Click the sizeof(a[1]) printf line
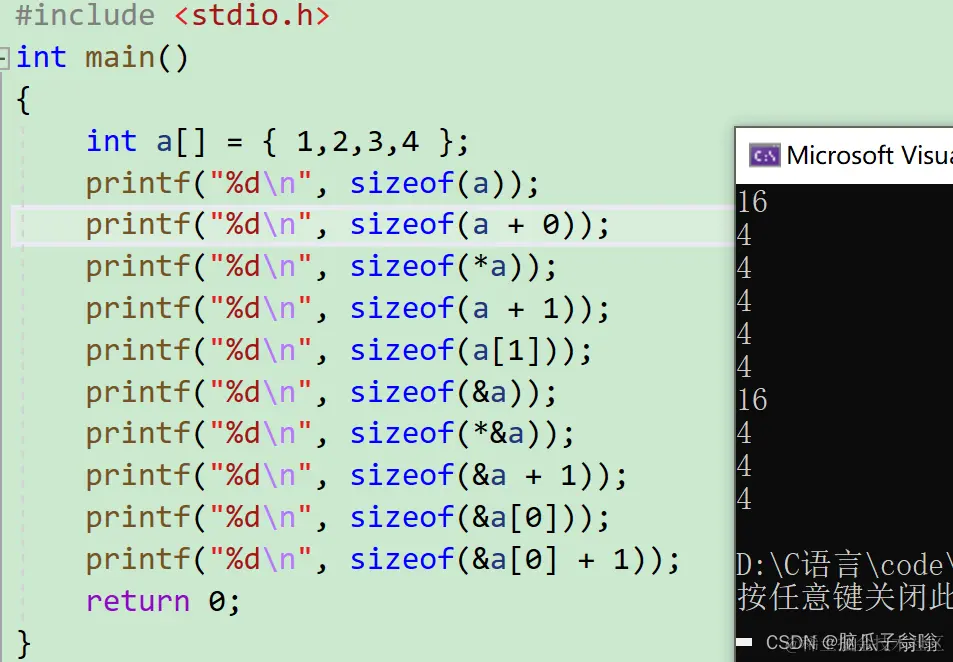The height and width of the screenshot is (662, 953). (x=338, y=351)
